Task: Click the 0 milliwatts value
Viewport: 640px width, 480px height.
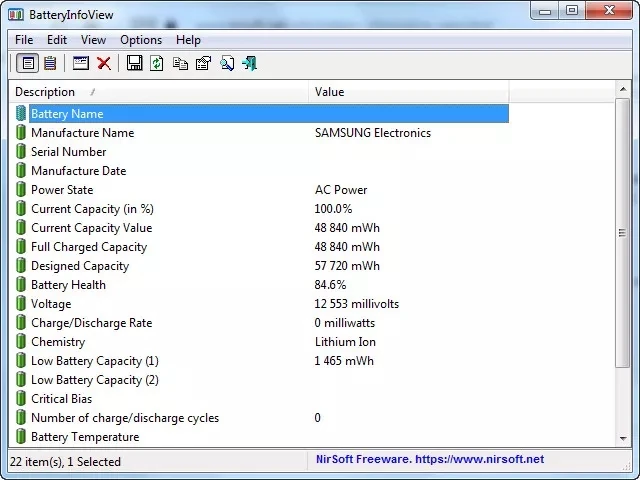Action: tap(344, 323)
